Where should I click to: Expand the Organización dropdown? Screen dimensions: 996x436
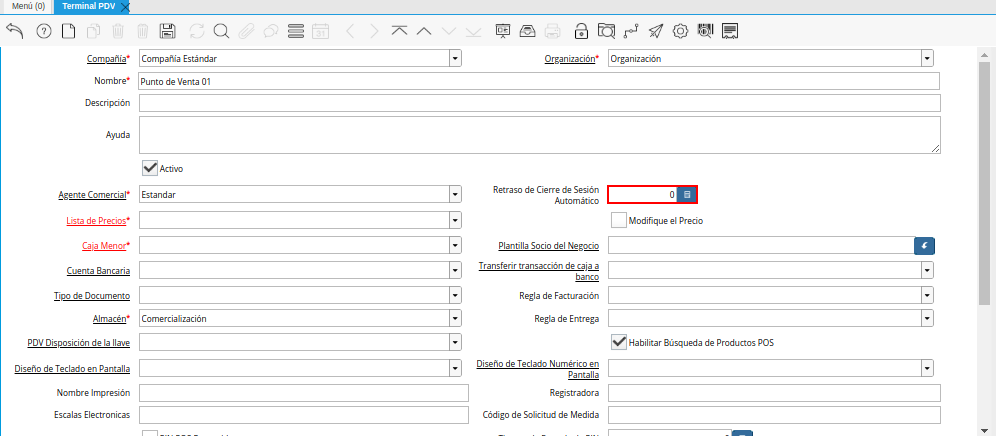coord(928,58)
